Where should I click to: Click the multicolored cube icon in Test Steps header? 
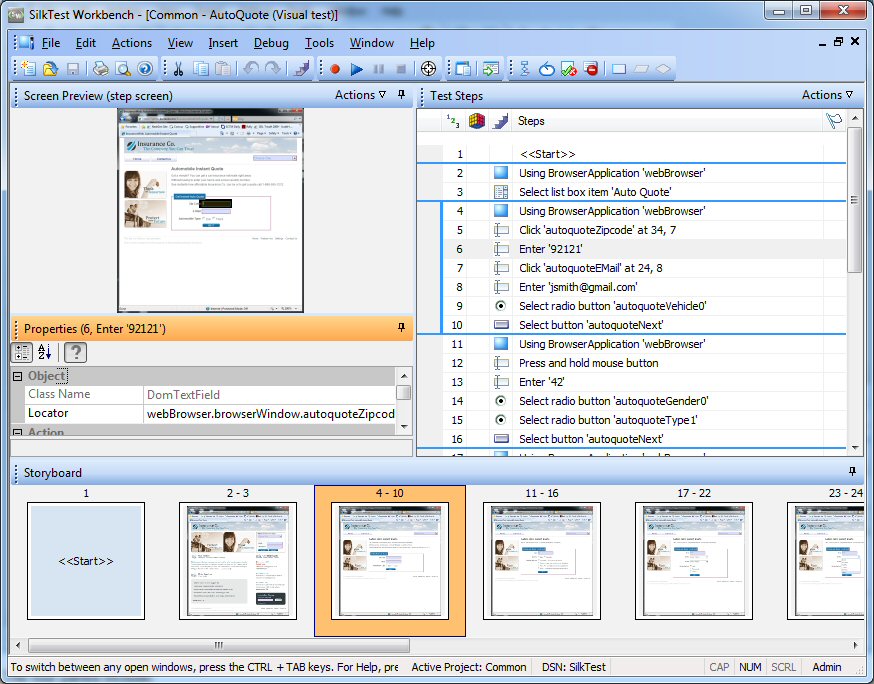pyautogui.click(x=474, y=120)
